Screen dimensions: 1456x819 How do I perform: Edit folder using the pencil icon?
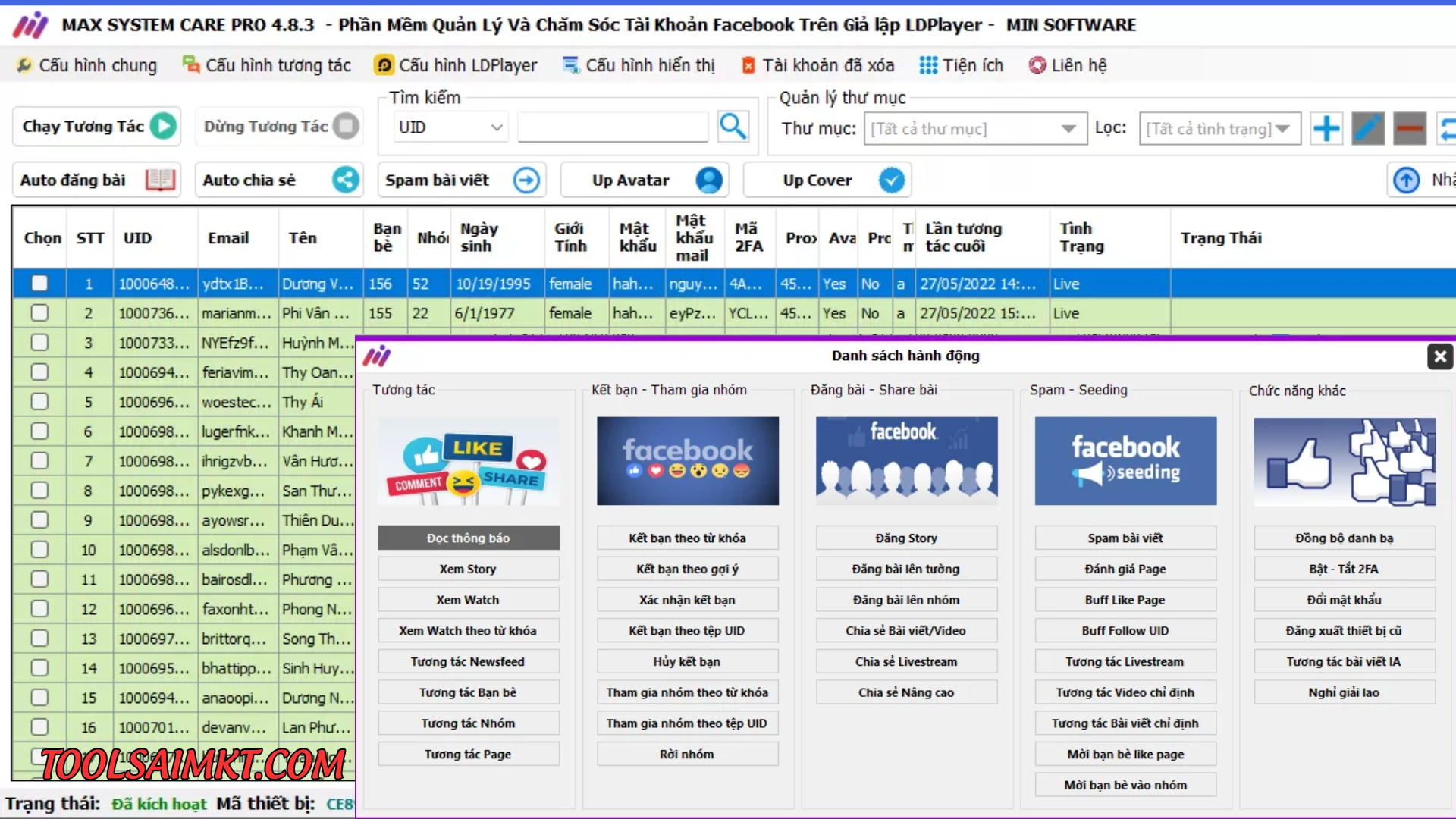click(1368, 128)
